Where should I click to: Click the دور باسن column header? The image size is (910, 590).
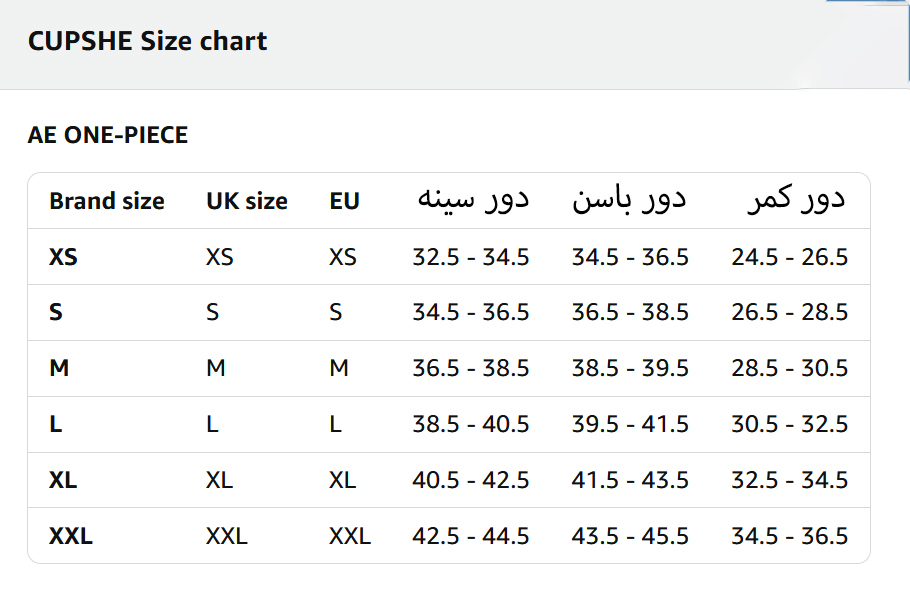click(x=629, y=200)
